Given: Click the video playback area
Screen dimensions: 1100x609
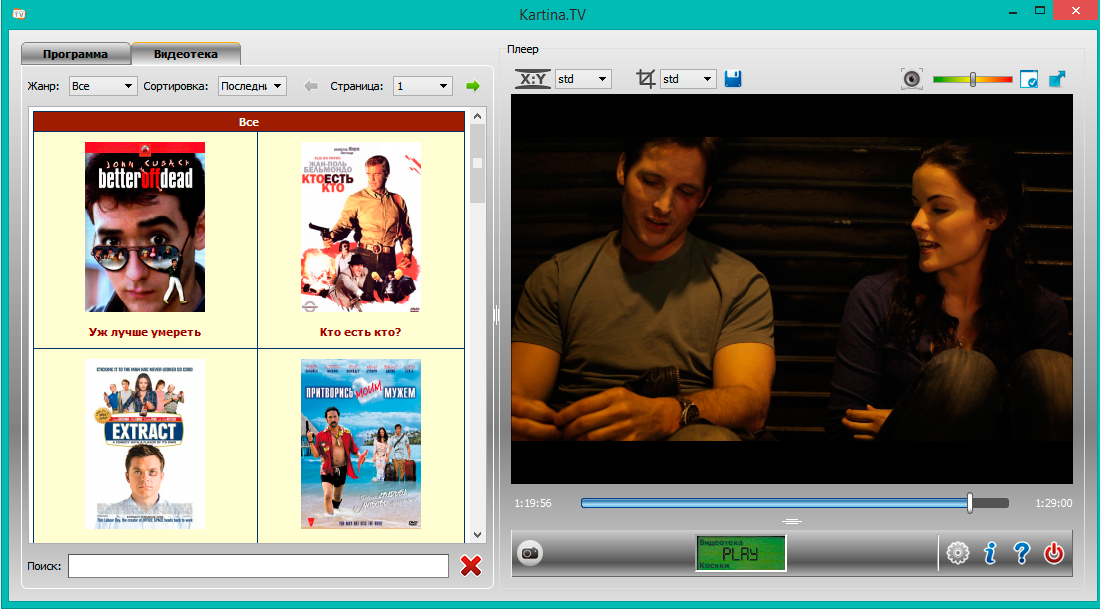Looking at the screenshot, I should coord(792,289).
